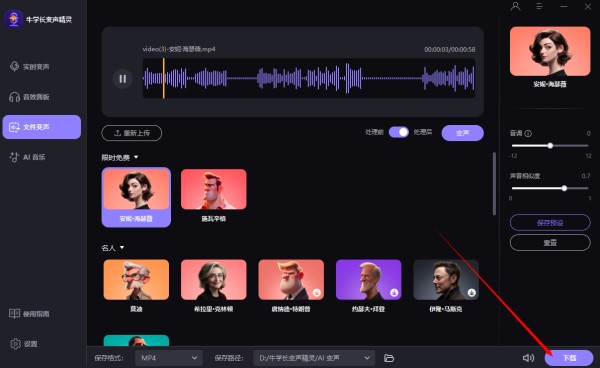Click the download (下载) button

pyautogui.click(x=569, y=358)
